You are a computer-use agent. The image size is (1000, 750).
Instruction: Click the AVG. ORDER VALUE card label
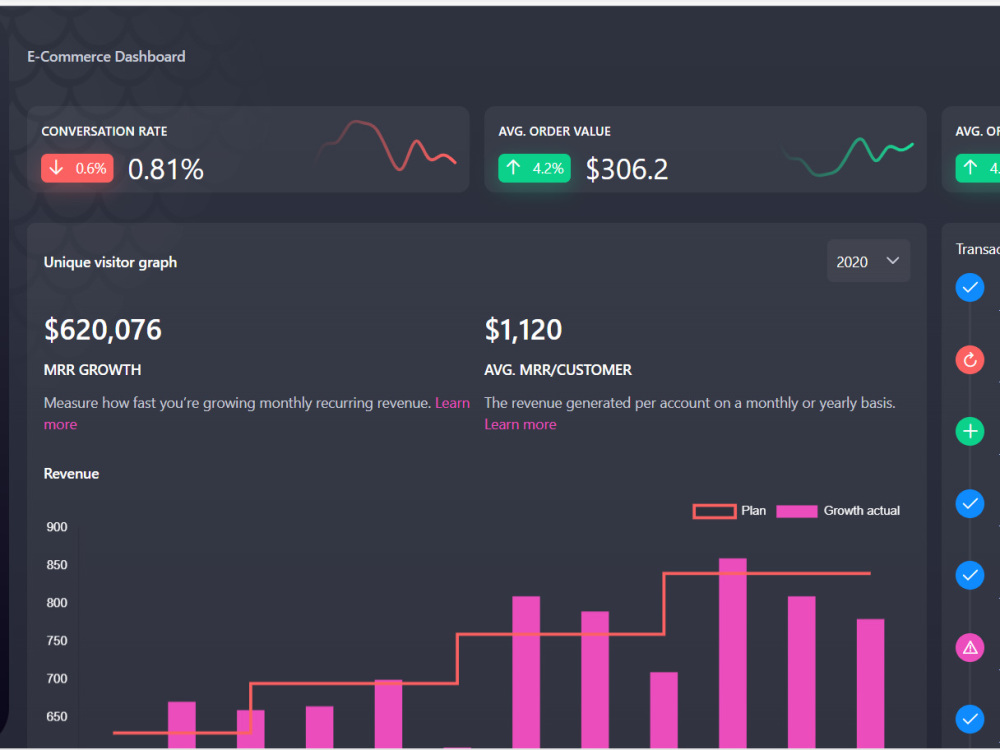click(554, 131)
